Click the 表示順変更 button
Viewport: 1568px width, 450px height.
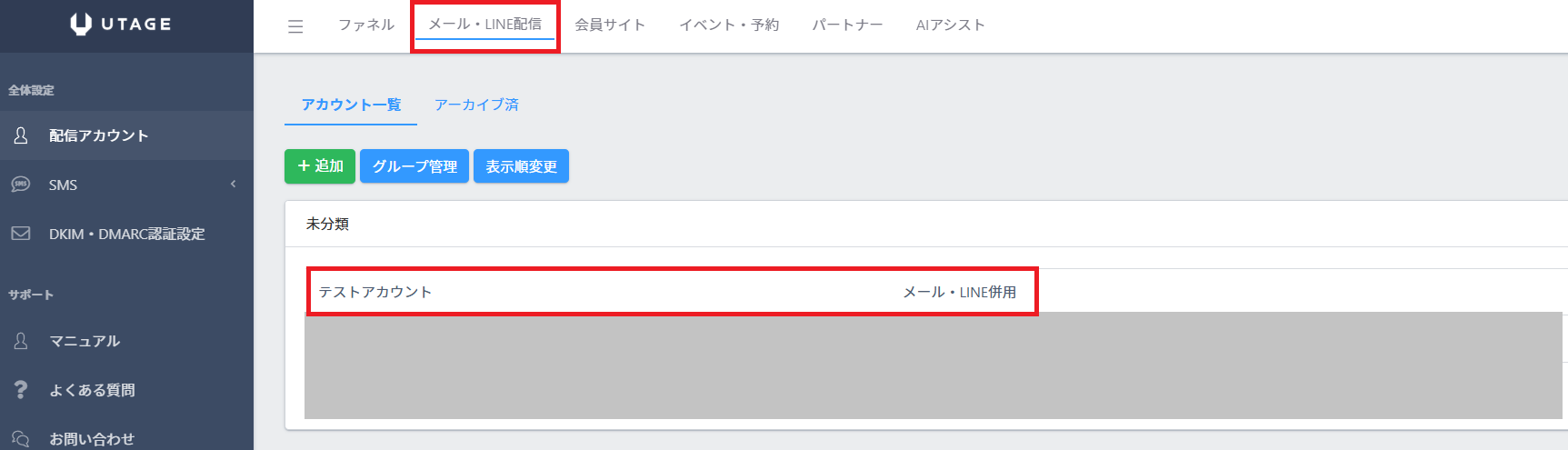pyautogui.click(x=521, y=166)
